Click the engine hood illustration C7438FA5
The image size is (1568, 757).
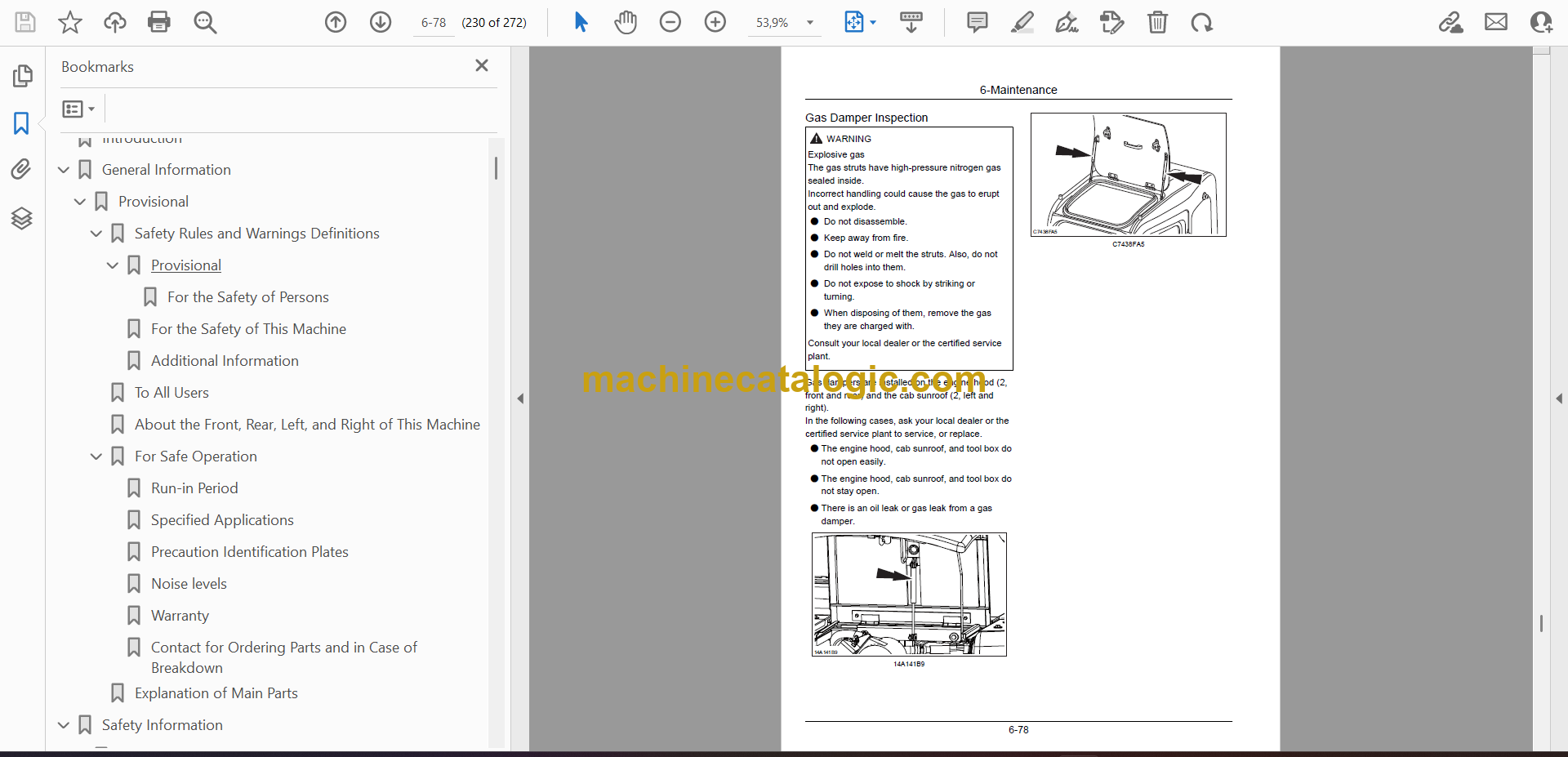click(x=1128, y=175)
